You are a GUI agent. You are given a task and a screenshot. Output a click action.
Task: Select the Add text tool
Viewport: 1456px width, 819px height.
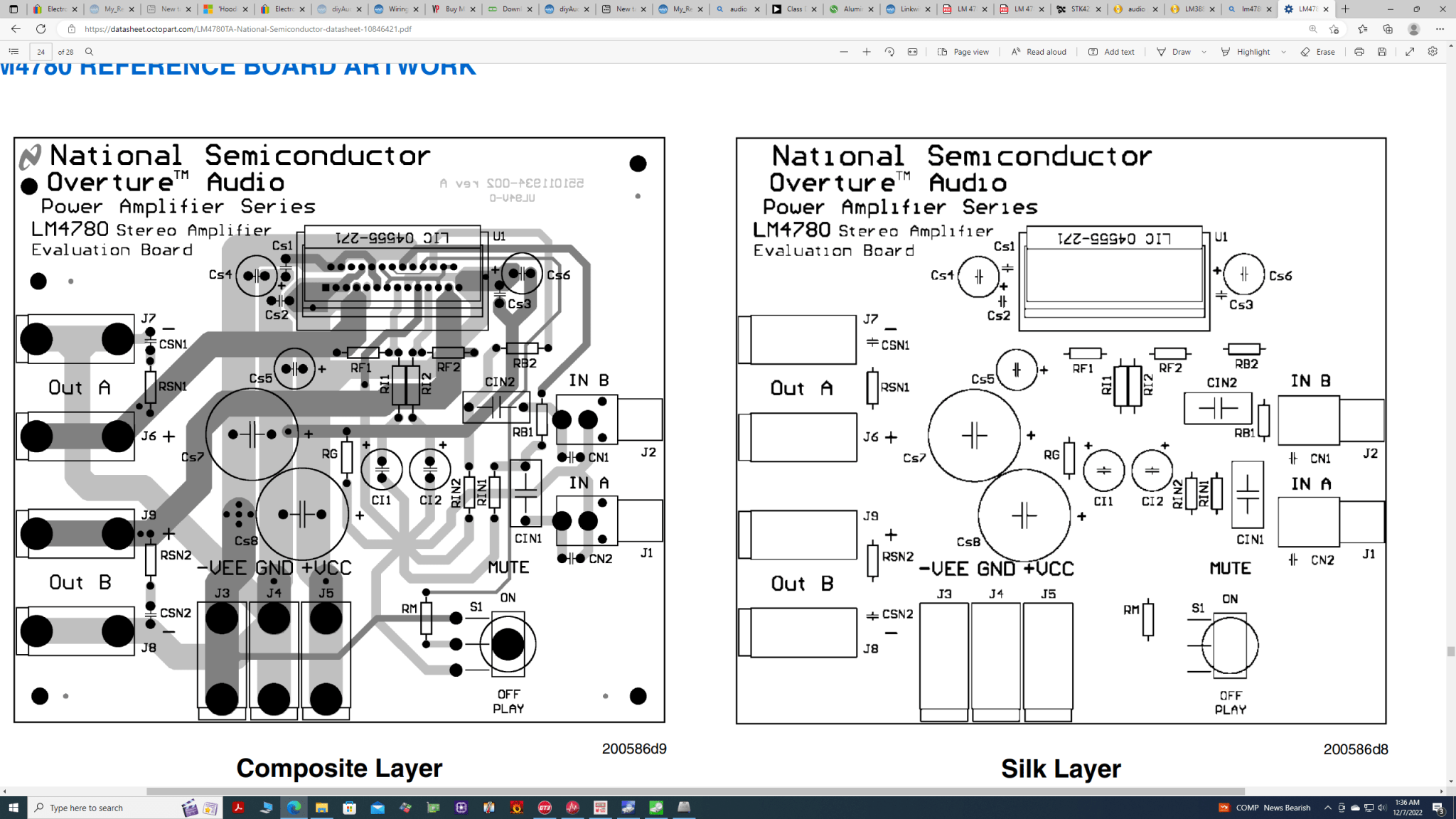(1111, 52)
